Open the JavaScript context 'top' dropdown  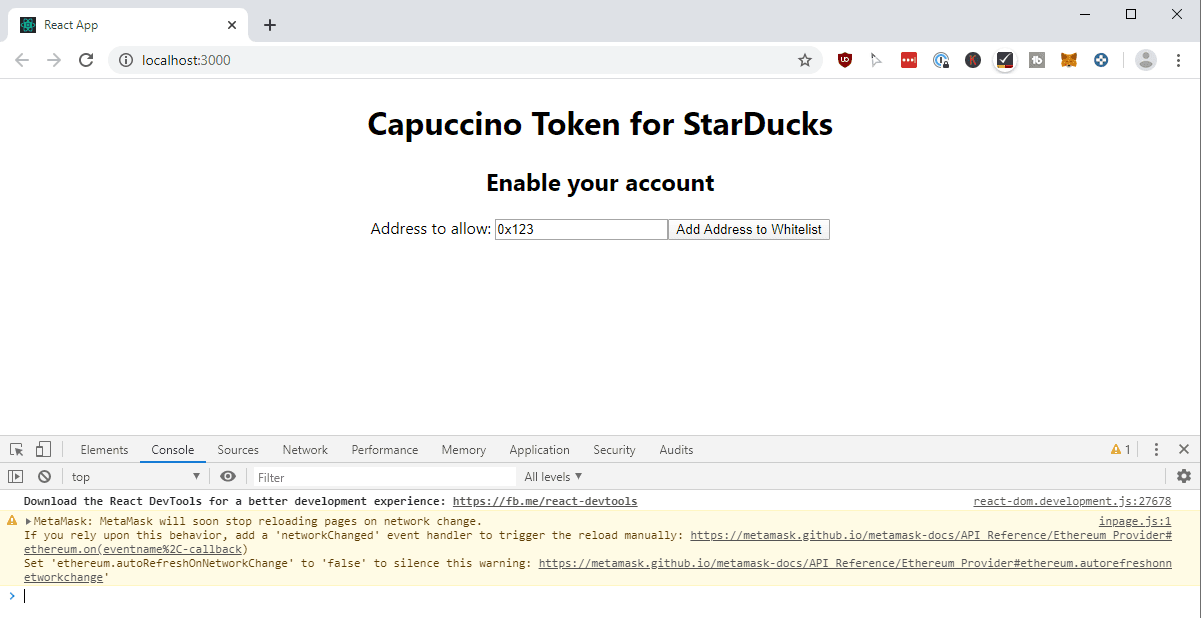coord(135,477)
